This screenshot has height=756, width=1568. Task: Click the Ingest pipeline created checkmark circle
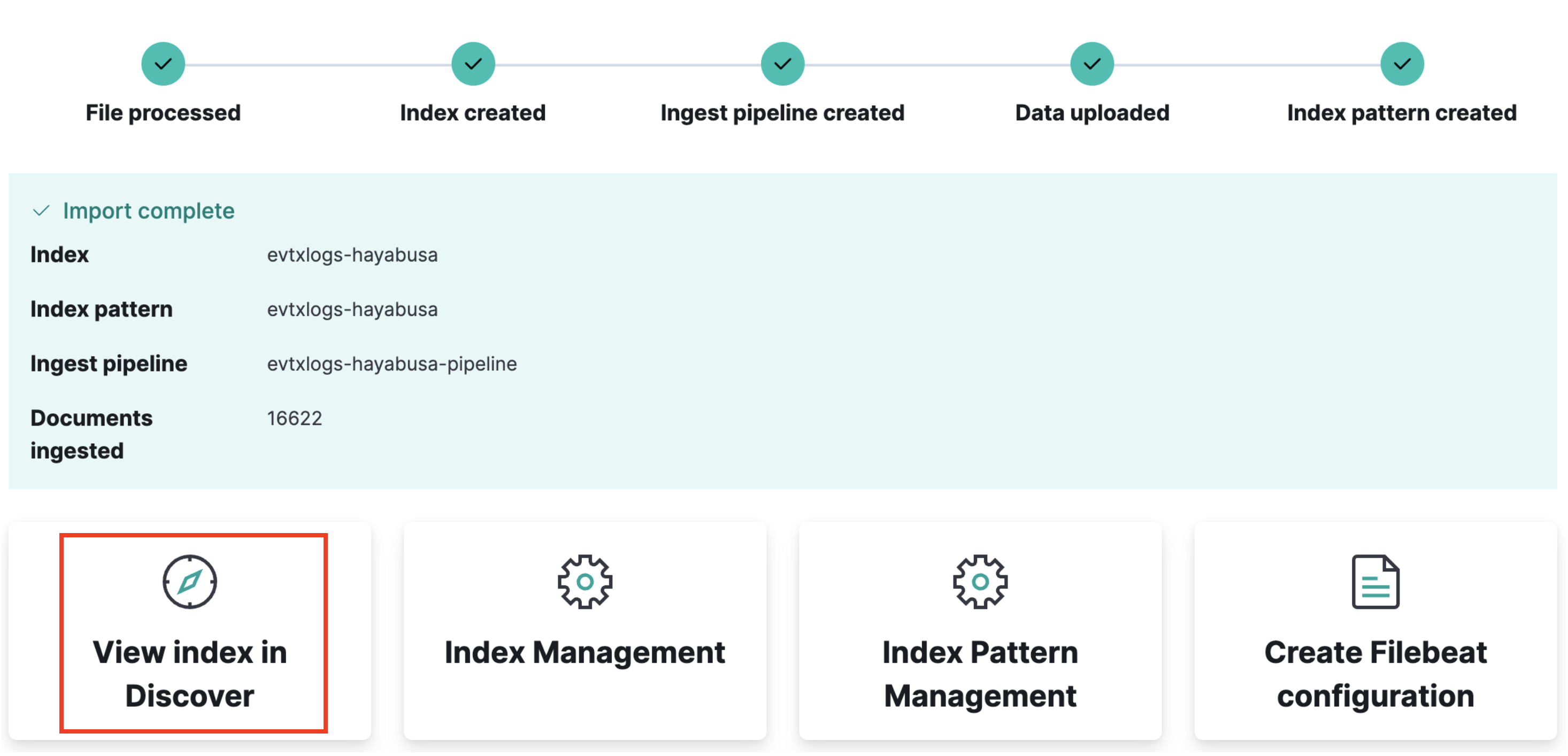782,64
